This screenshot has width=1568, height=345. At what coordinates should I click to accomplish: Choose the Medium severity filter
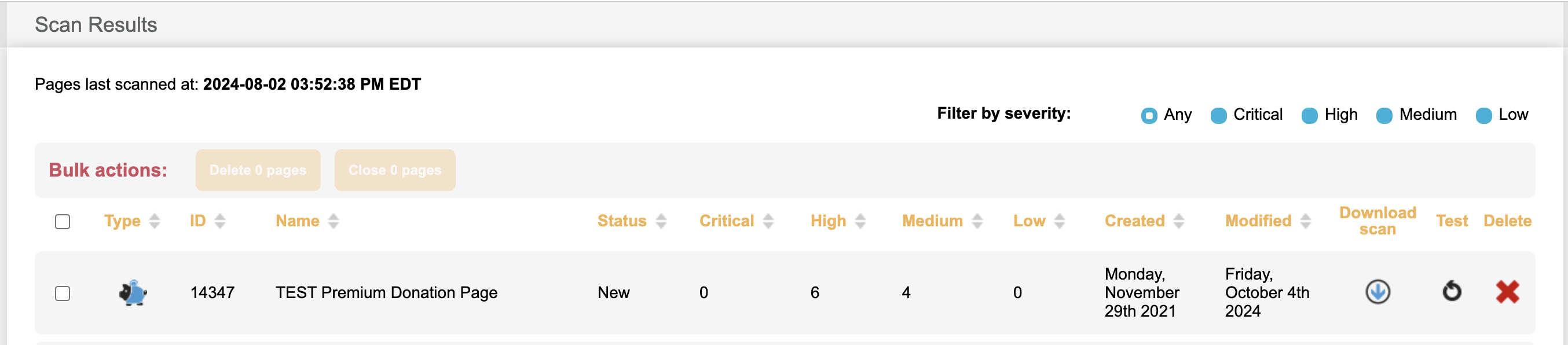tap(1384, 116)
